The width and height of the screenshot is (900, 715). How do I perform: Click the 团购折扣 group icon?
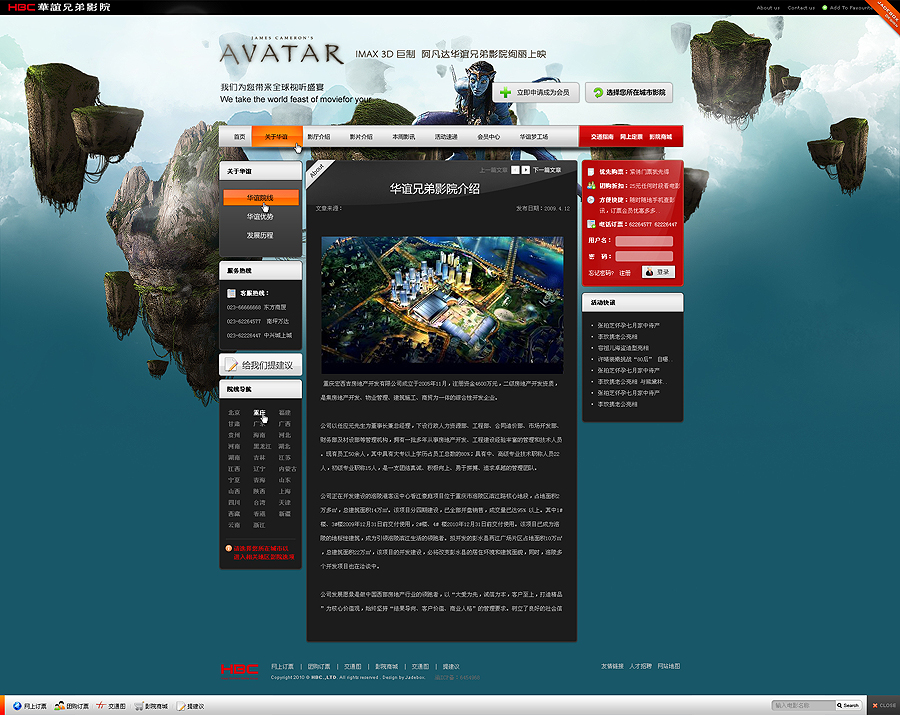(591, 185)
